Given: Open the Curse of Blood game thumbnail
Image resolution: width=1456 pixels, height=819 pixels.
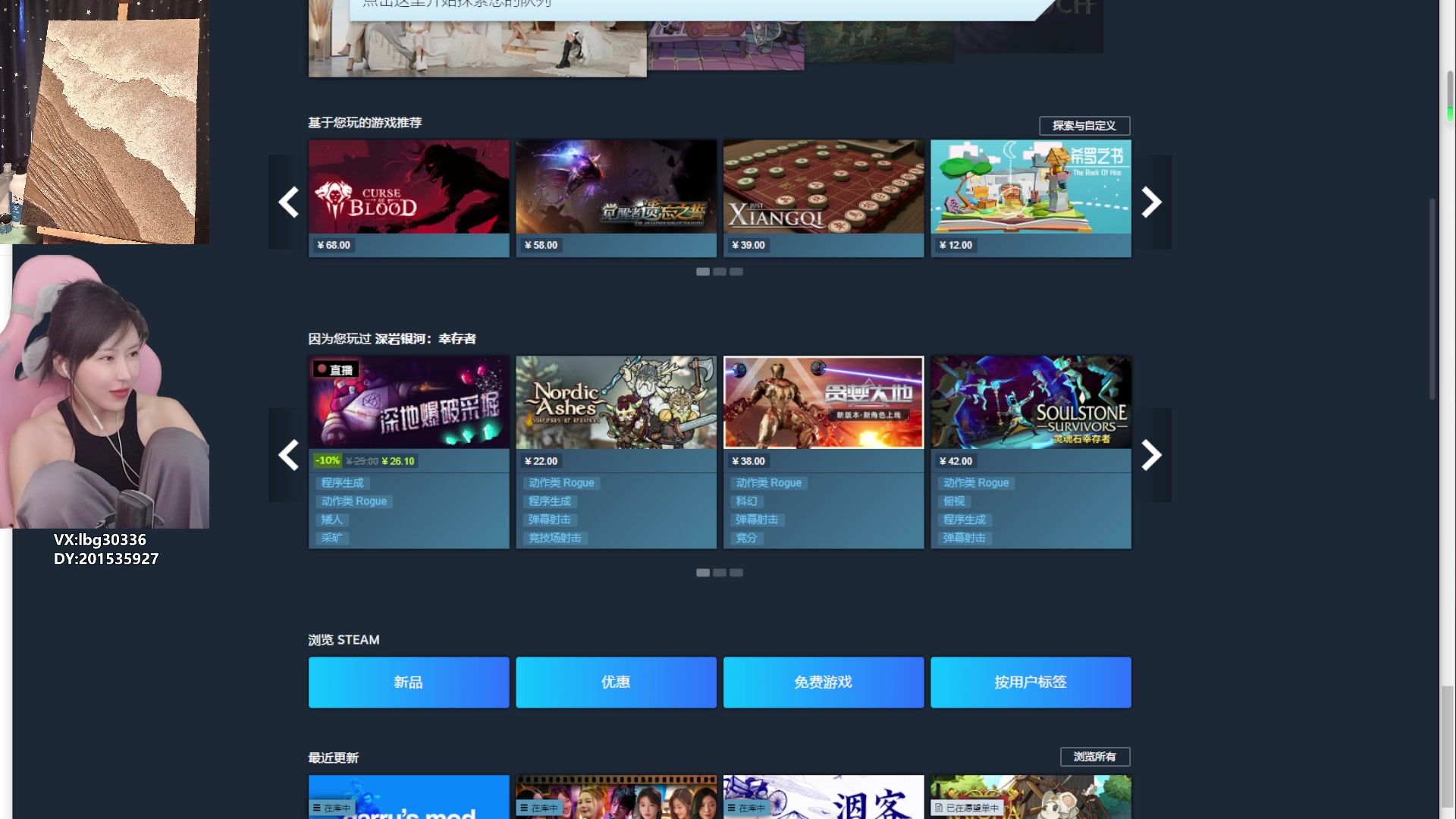Looking at the screenshot, I should point(409,187).
